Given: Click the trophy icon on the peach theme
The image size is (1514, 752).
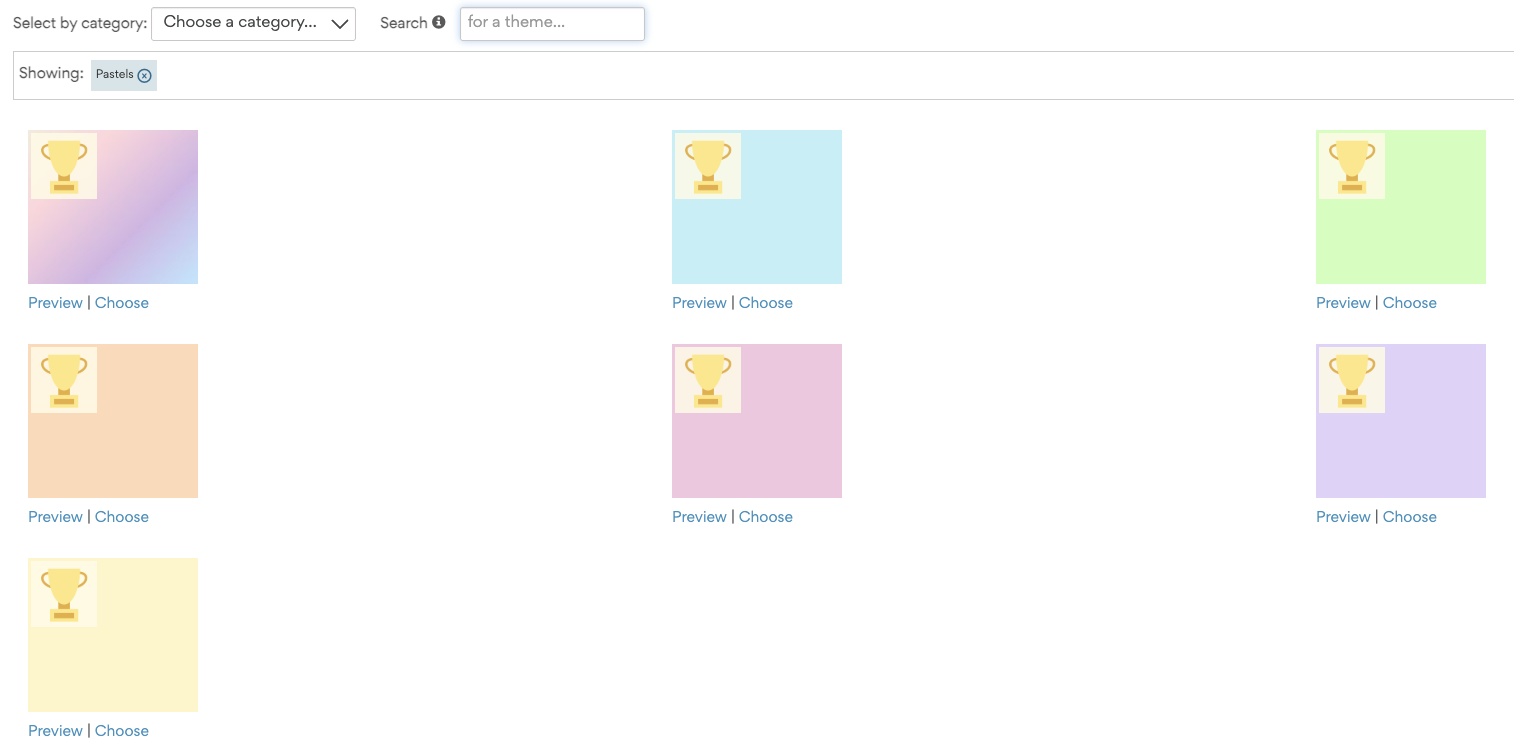Looking at the screenshot, I should click(x=64, y=380).
